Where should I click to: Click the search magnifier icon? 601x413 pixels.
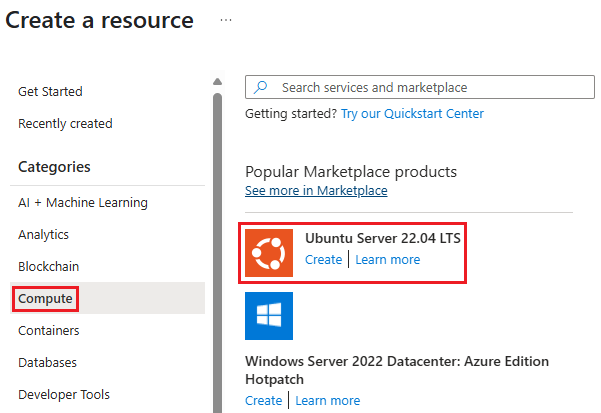pos(261,88)
